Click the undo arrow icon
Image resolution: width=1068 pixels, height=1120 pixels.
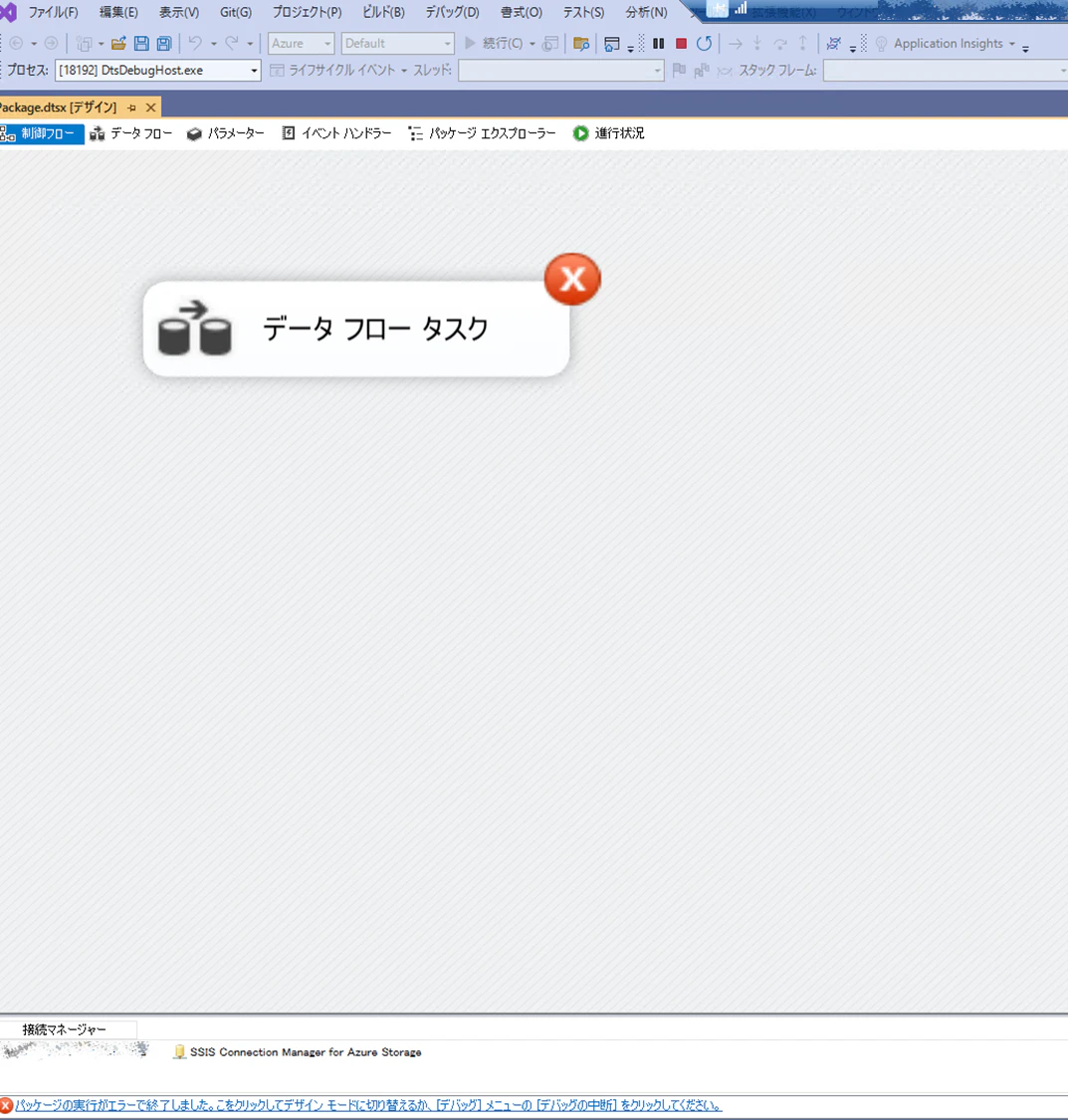195,44
